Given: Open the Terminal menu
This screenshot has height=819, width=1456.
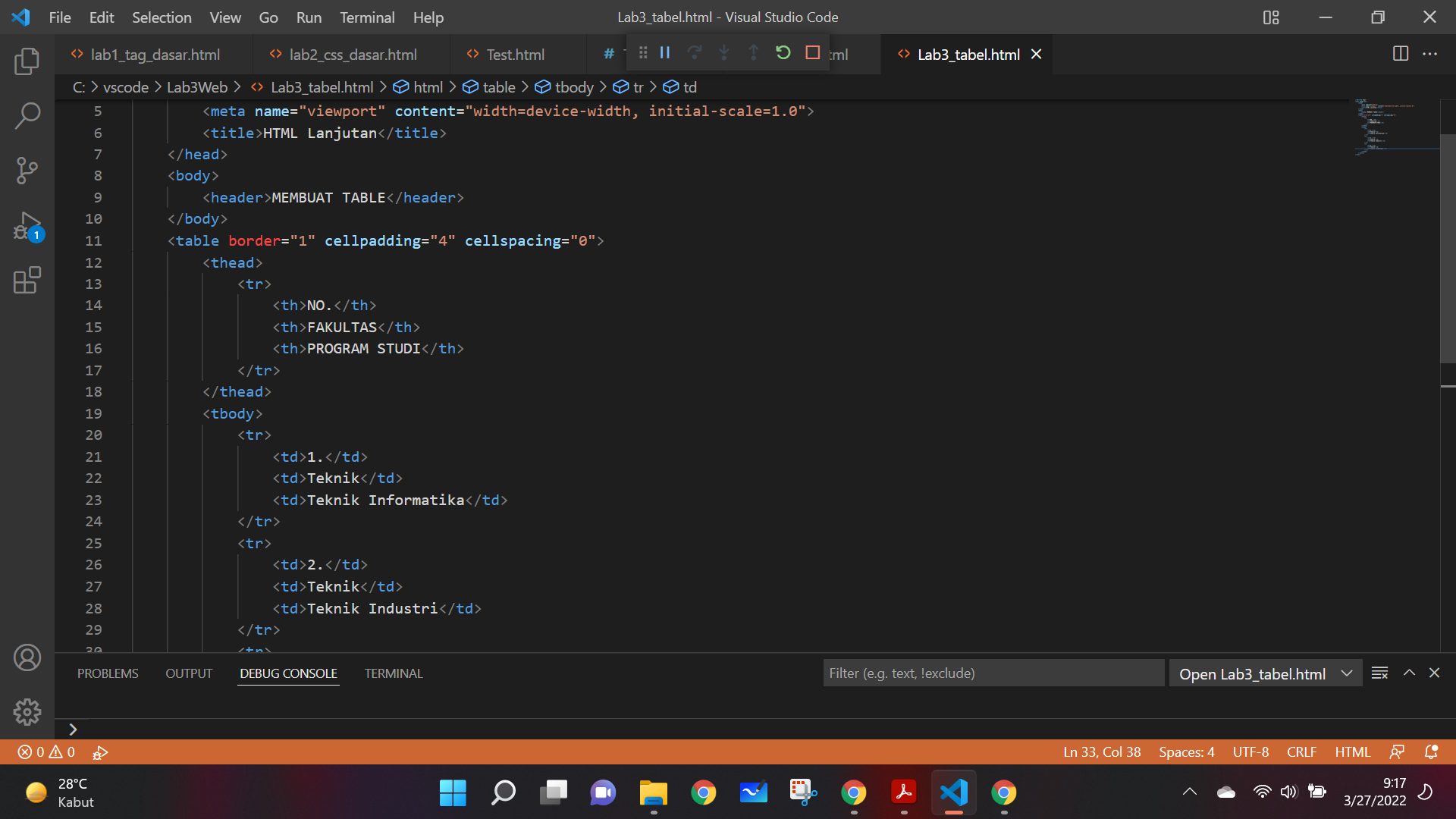Looking at the screenshot, I should click(367, 17).
